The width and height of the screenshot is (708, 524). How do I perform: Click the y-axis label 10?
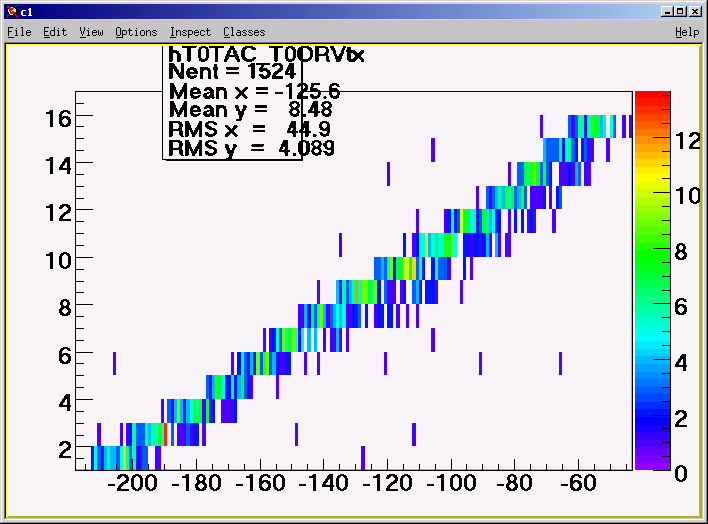(58, 261)
